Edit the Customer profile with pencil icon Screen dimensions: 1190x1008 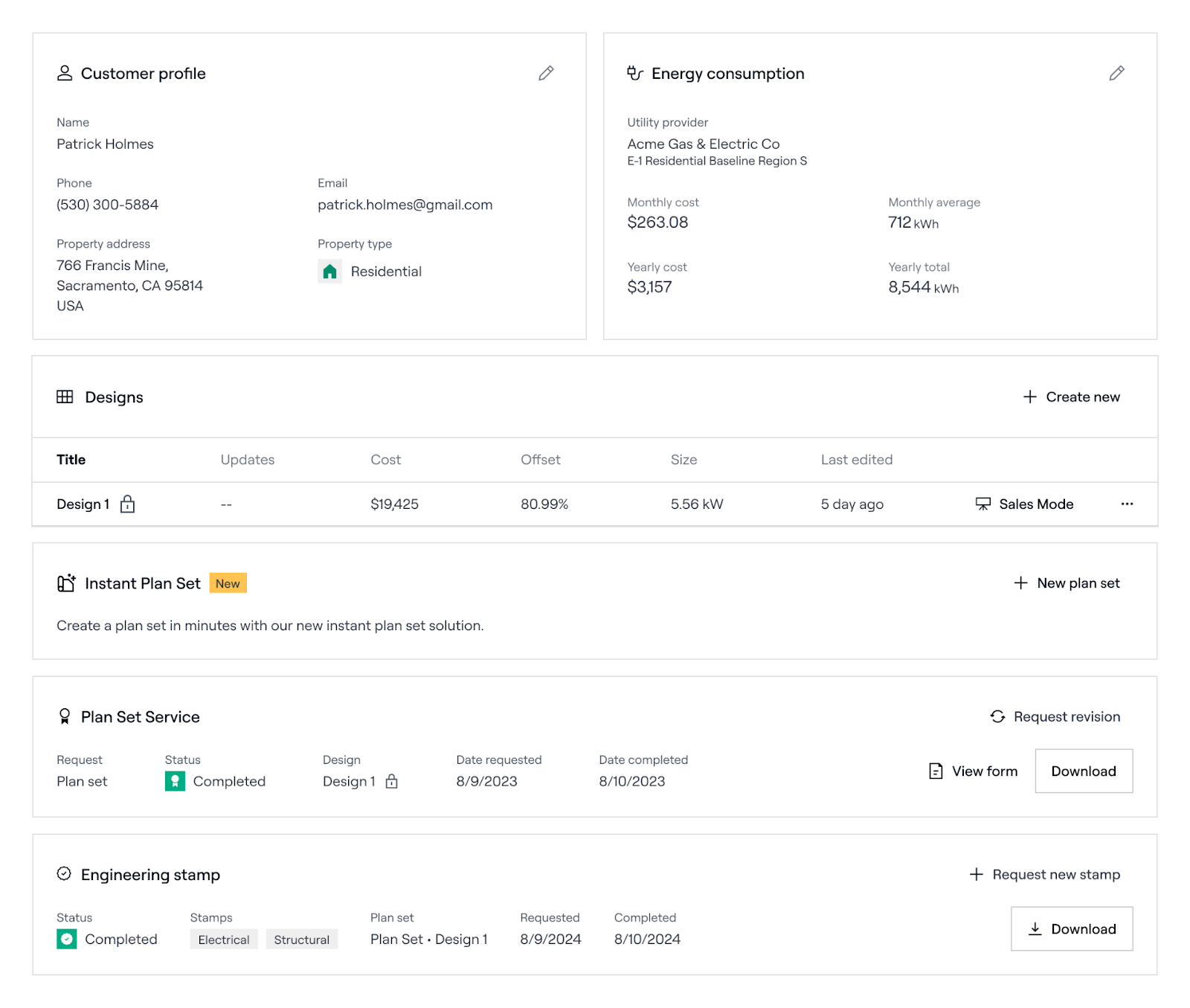(x=546, y=73)
